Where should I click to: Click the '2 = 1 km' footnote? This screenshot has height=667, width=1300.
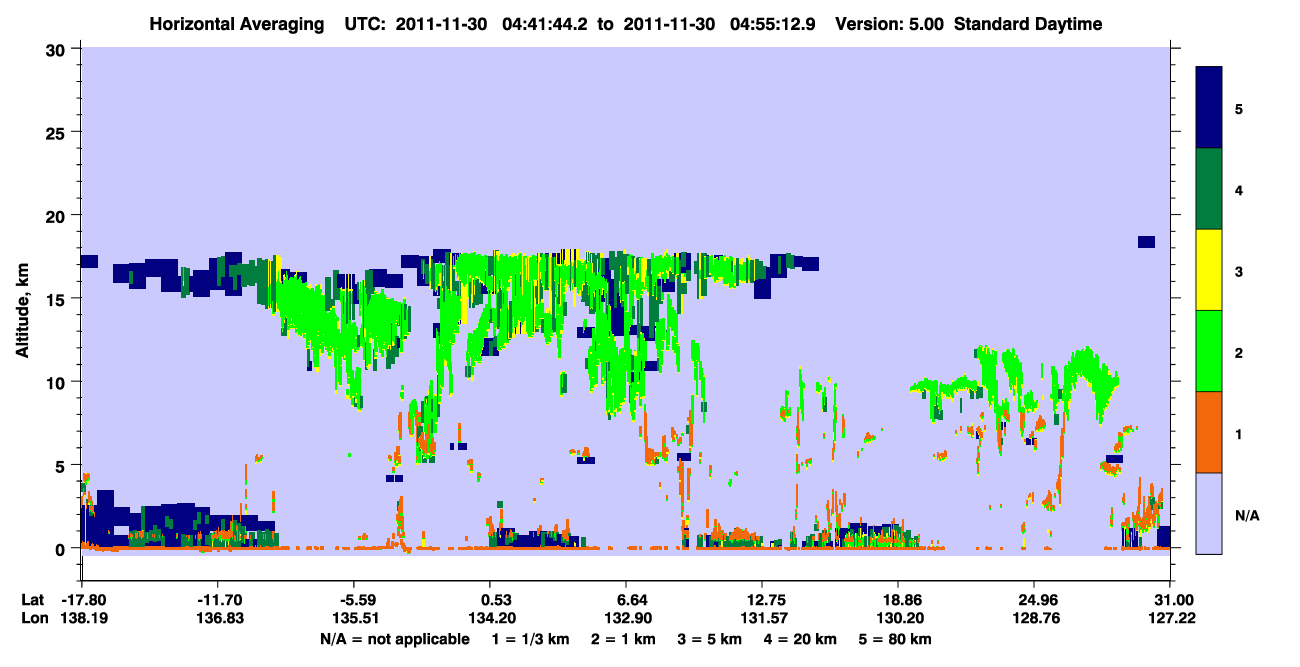click(623, 639)
